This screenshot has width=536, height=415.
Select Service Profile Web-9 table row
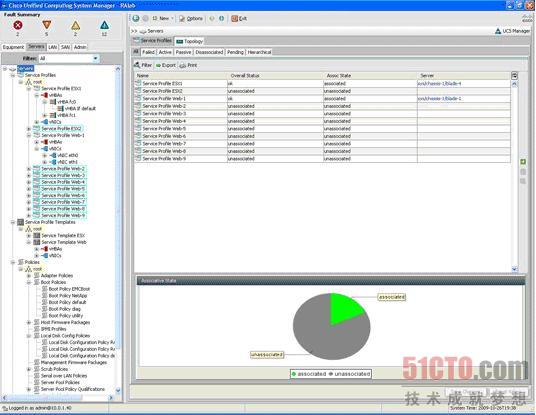(x=322, y=159)
